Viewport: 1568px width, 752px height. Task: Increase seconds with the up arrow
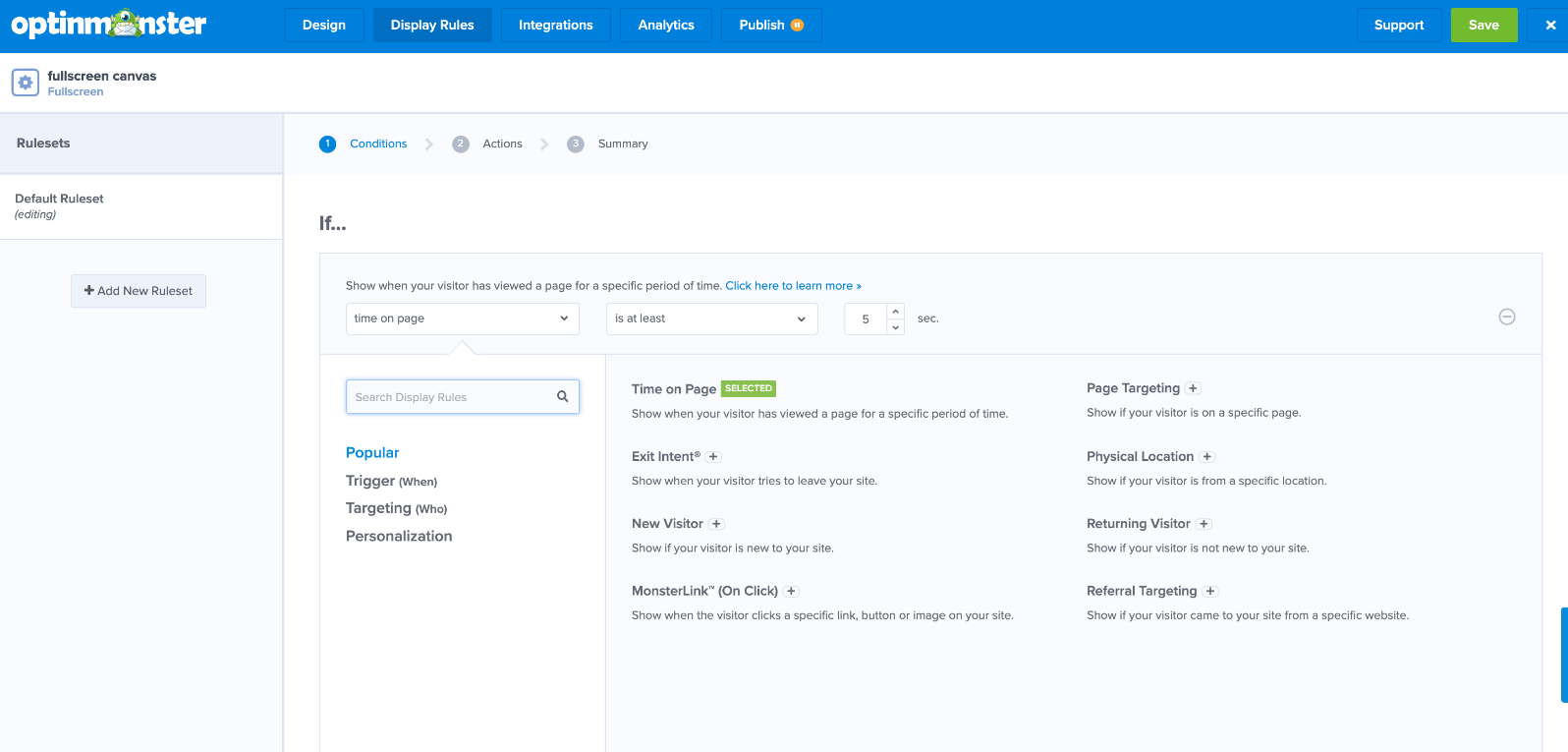[895, 312]
